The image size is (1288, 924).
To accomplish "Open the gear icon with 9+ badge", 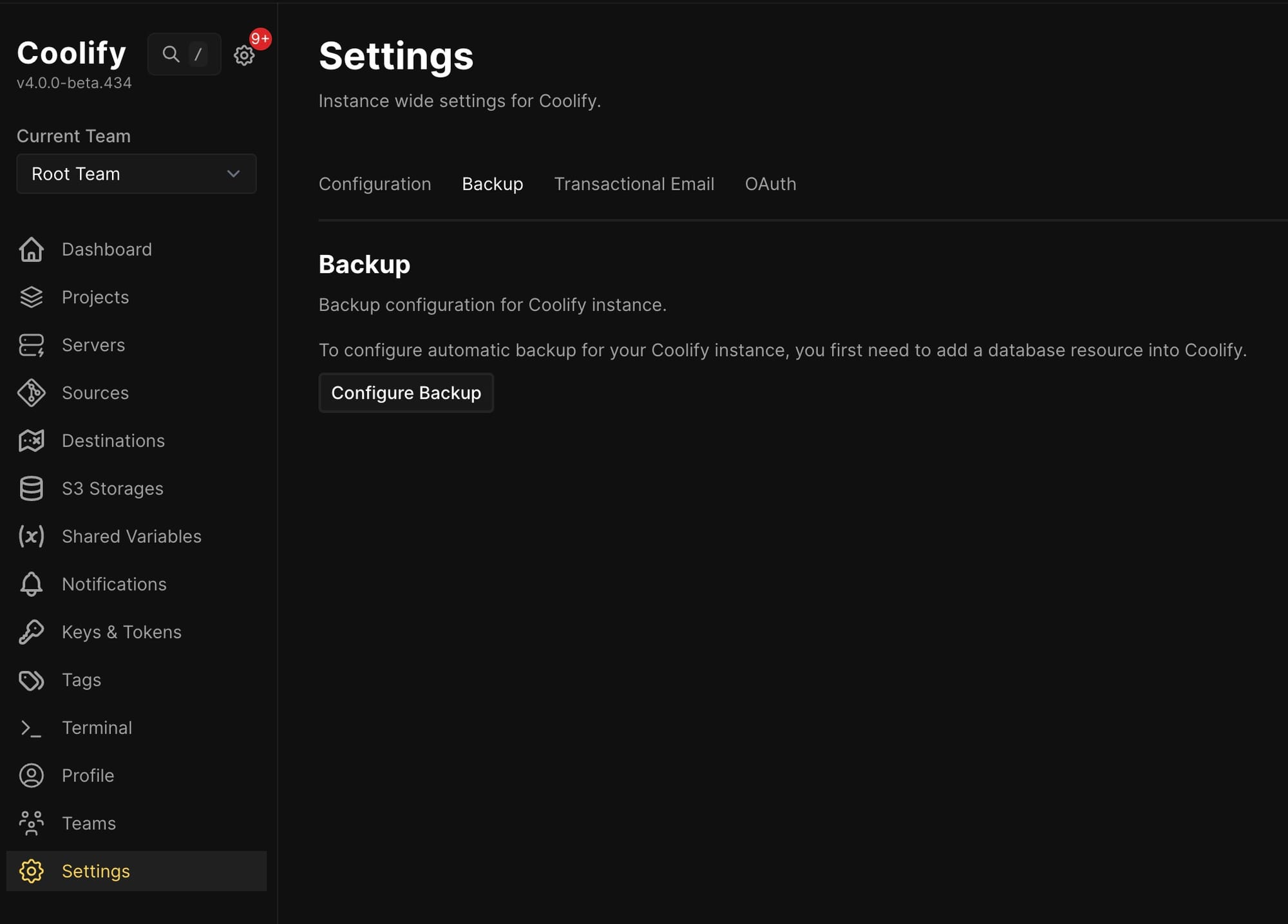I will 244,55.
